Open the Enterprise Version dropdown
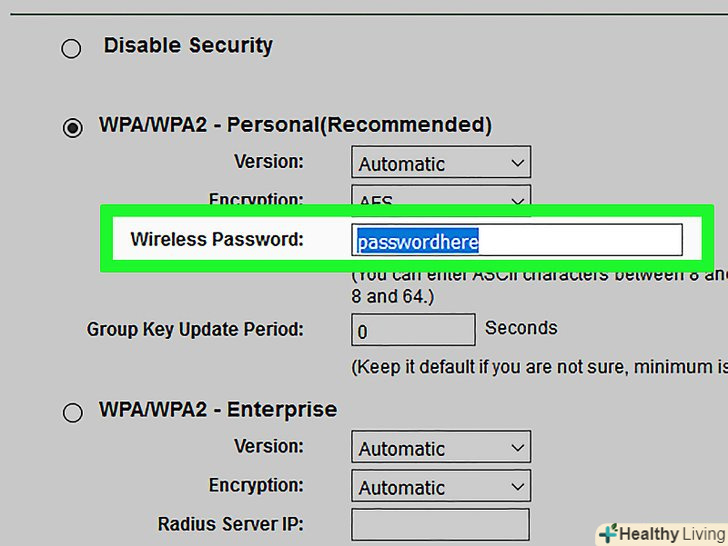Screen dimensions: 728x546 (x=441, y=449)
